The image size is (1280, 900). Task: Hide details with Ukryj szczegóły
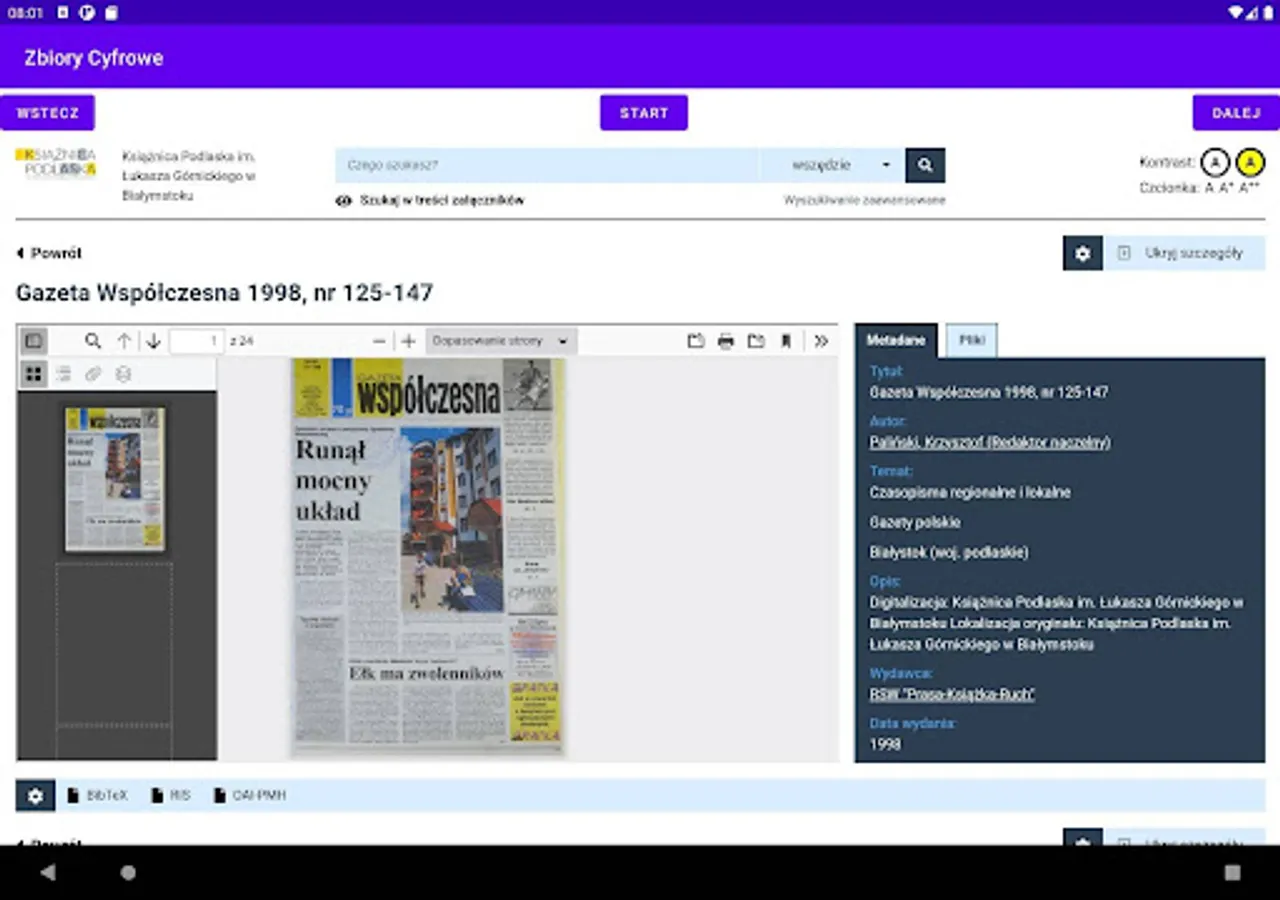point(1184,253)
